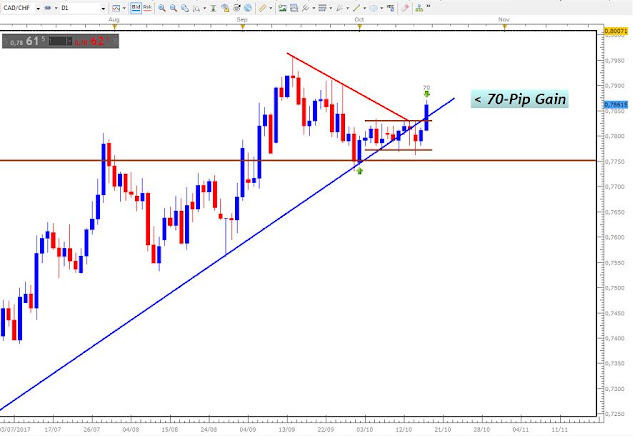This screenshot has width=640, height=436.
Task: Click the 0,7750 price axis label
Action: coord(614,162)
